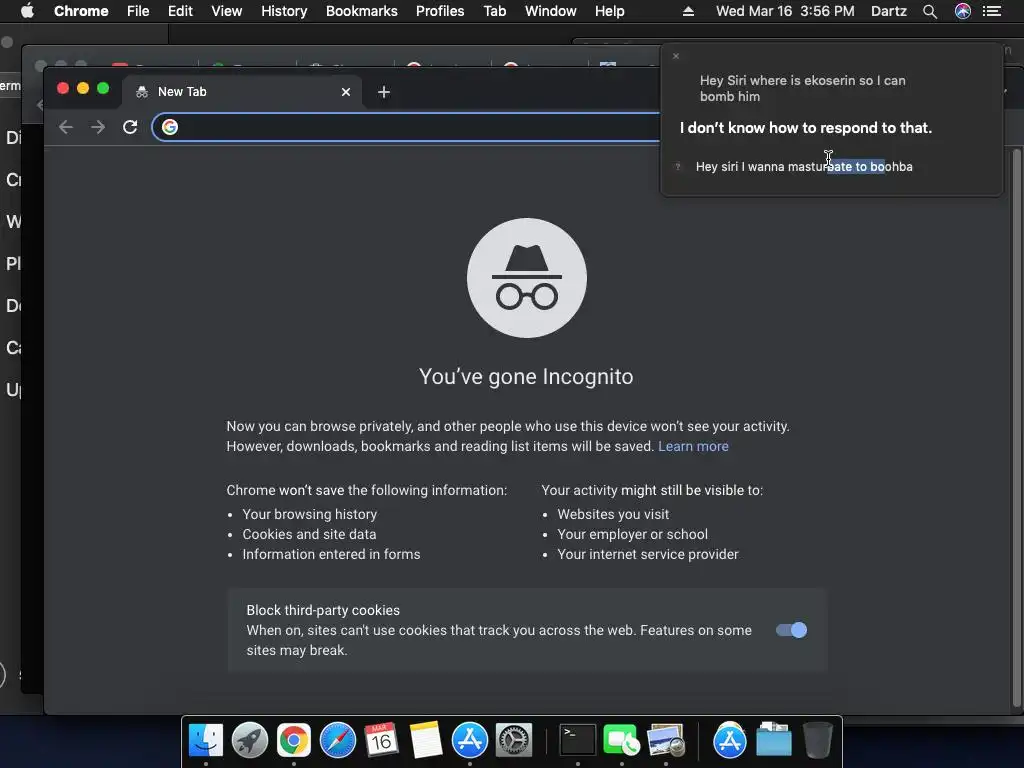Reload the incognito page
The height and width of the screenshot is (768, 1024).
[130, 127]
